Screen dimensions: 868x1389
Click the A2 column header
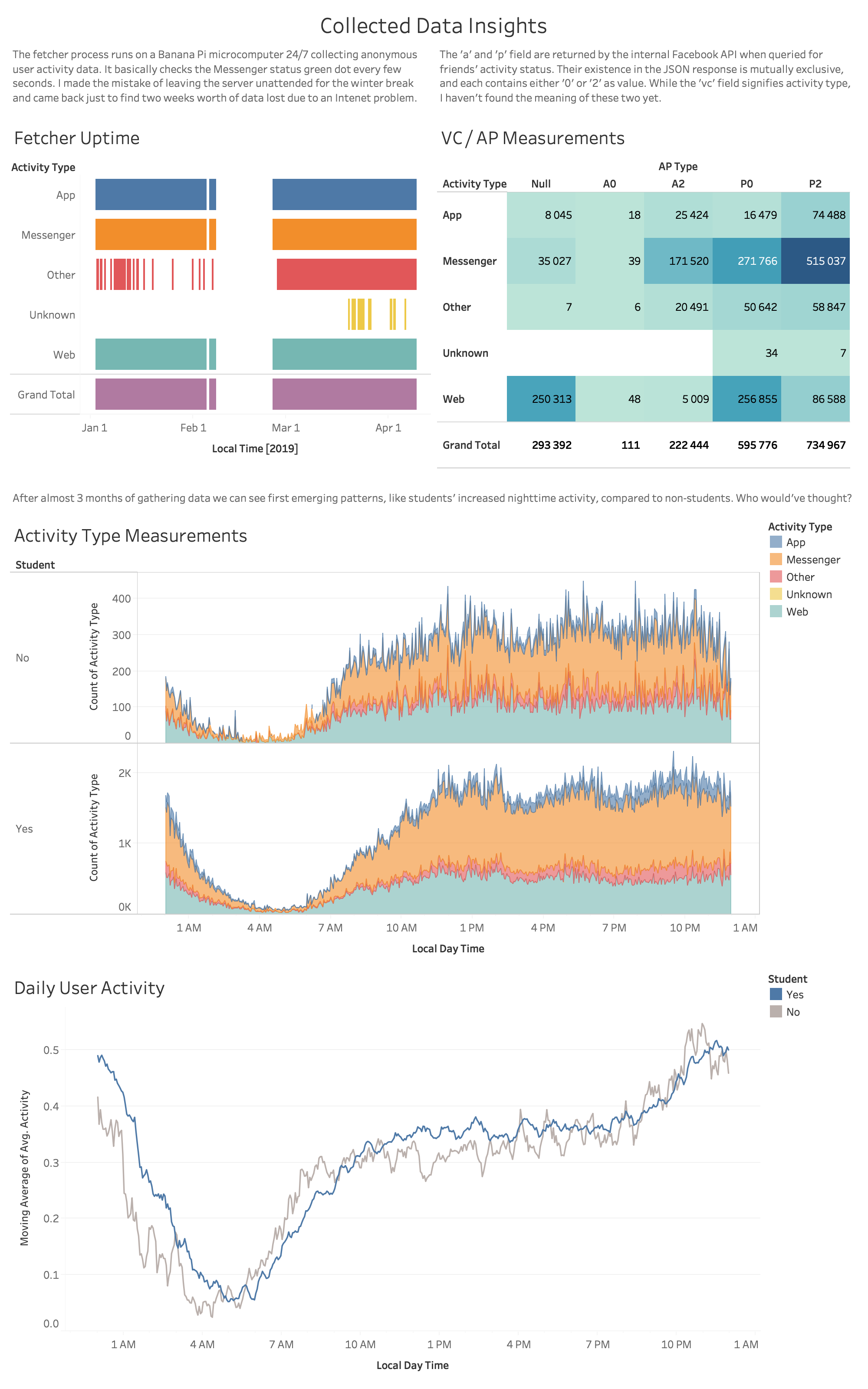677,184
